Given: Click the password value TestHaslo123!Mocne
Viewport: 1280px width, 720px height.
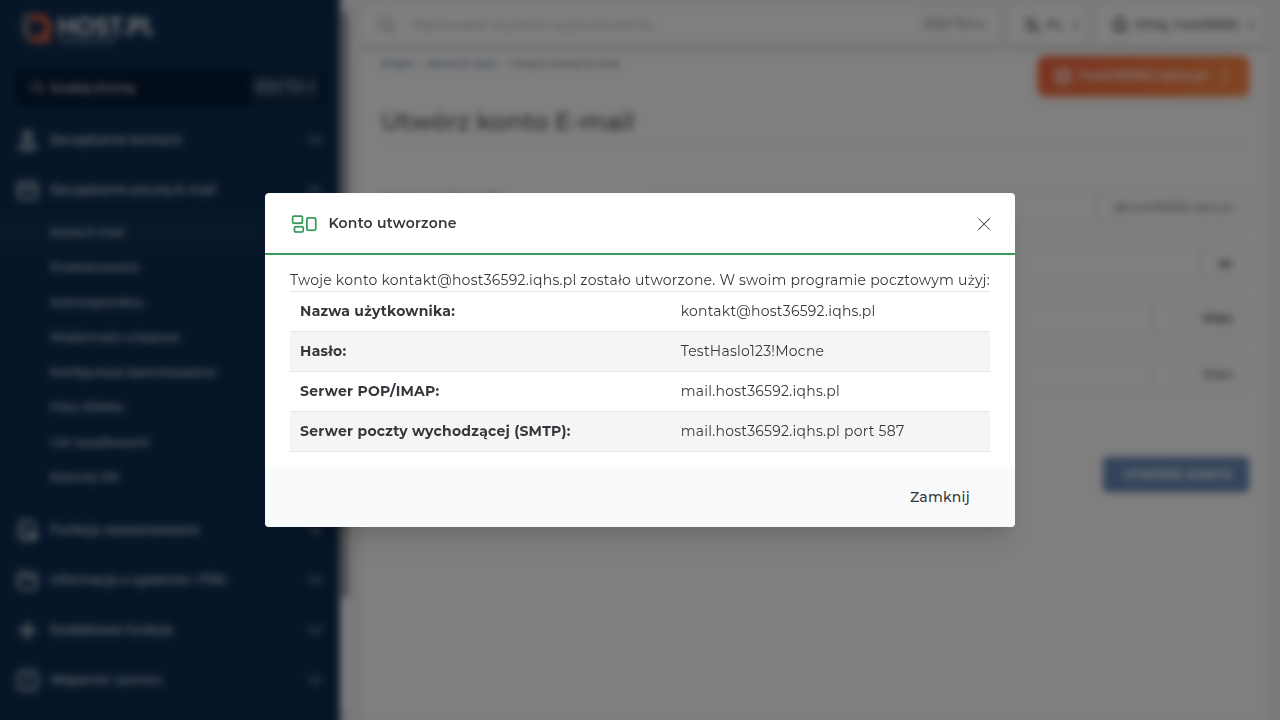Looking at the screenshot, I should 752,351.
